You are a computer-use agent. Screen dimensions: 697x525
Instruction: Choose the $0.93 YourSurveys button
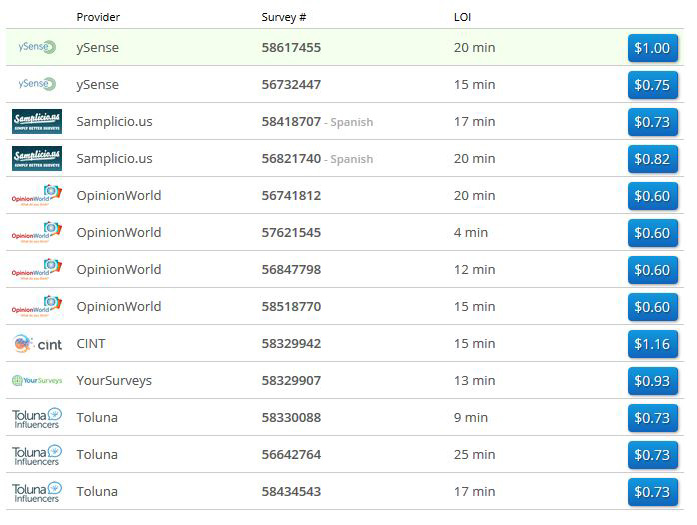click(x=652, y=381)
